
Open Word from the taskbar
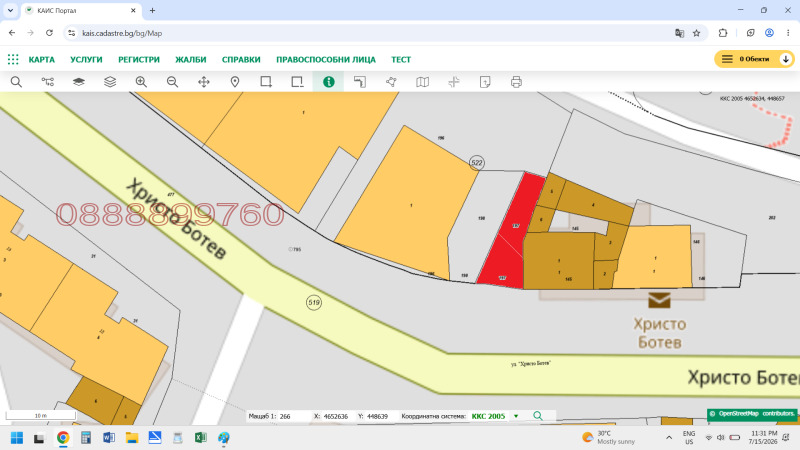(x=109, y=438)
